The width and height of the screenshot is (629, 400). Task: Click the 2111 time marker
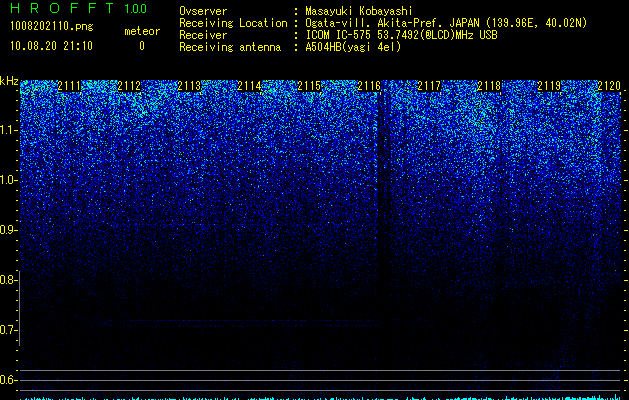click(x=69, y=86)
